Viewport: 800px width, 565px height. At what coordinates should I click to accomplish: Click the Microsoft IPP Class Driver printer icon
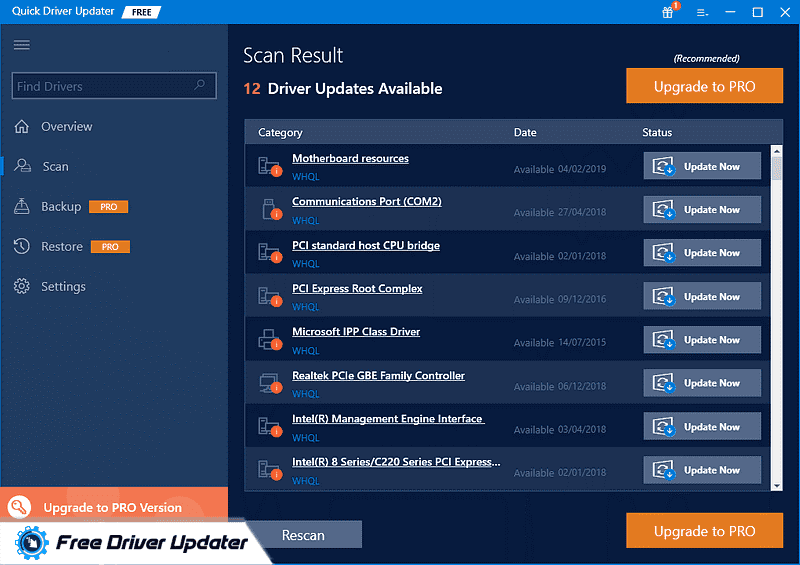269,339
